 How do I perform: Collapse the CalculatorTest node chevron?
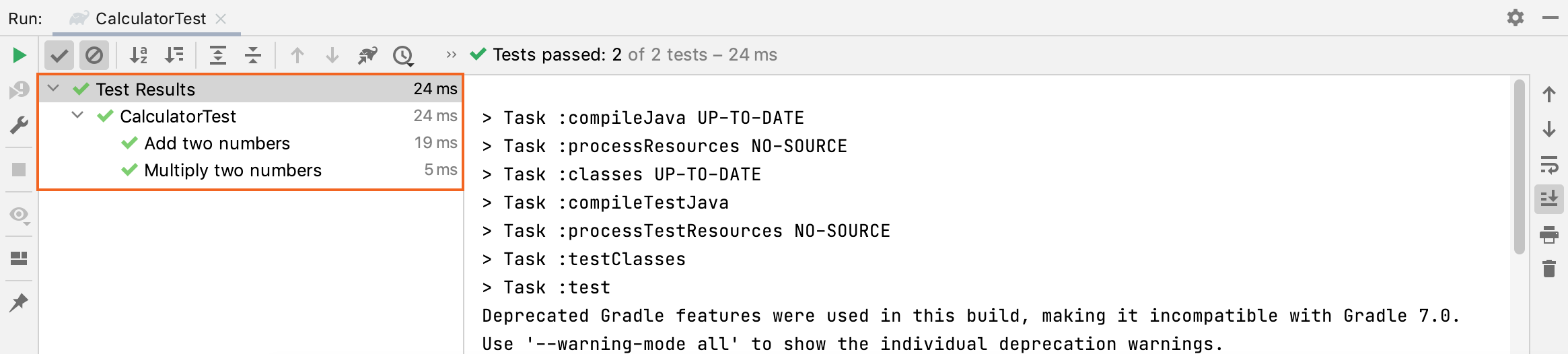pos(78,115)
